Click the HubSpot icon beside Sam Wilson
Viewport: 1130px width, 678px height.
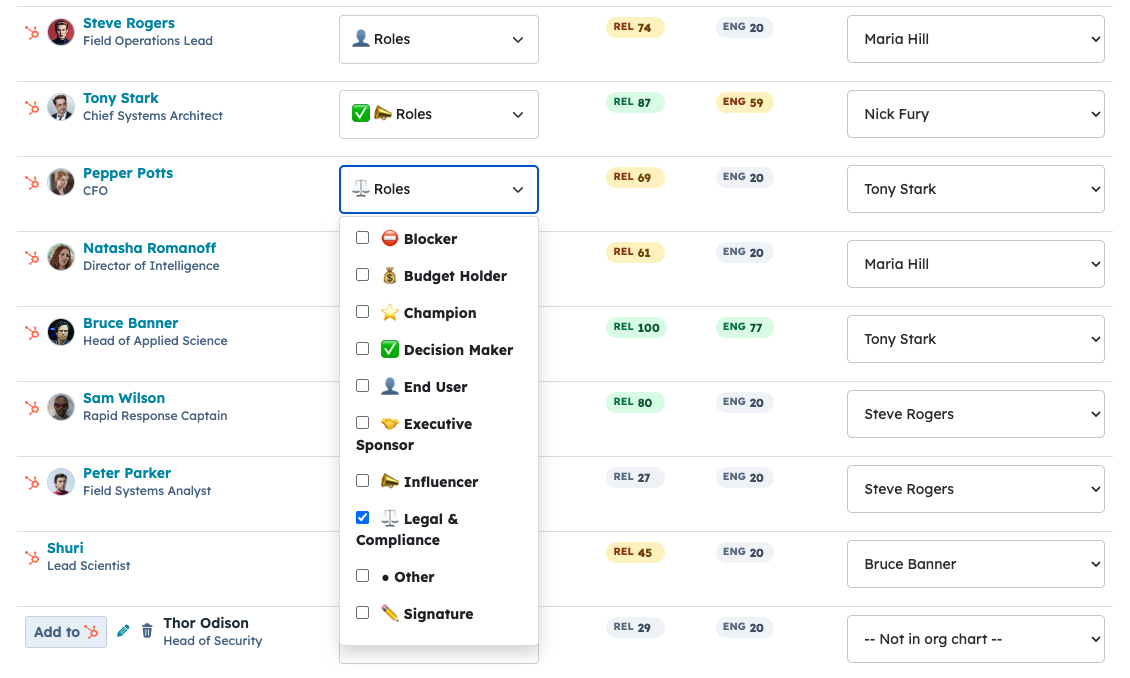pyautogui.click(x=32, y=407)
